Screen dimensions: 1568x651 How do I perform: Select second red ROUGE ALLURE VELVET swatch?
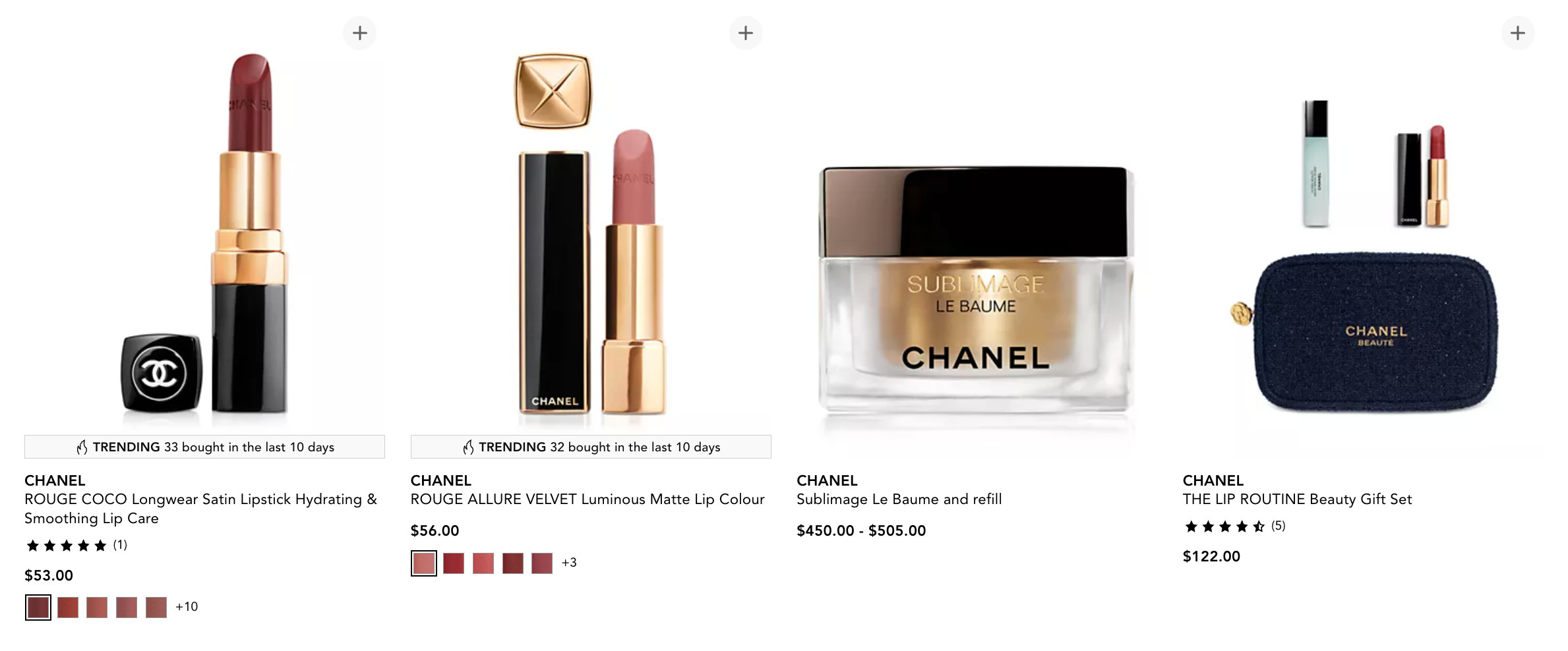coord(454,563)
